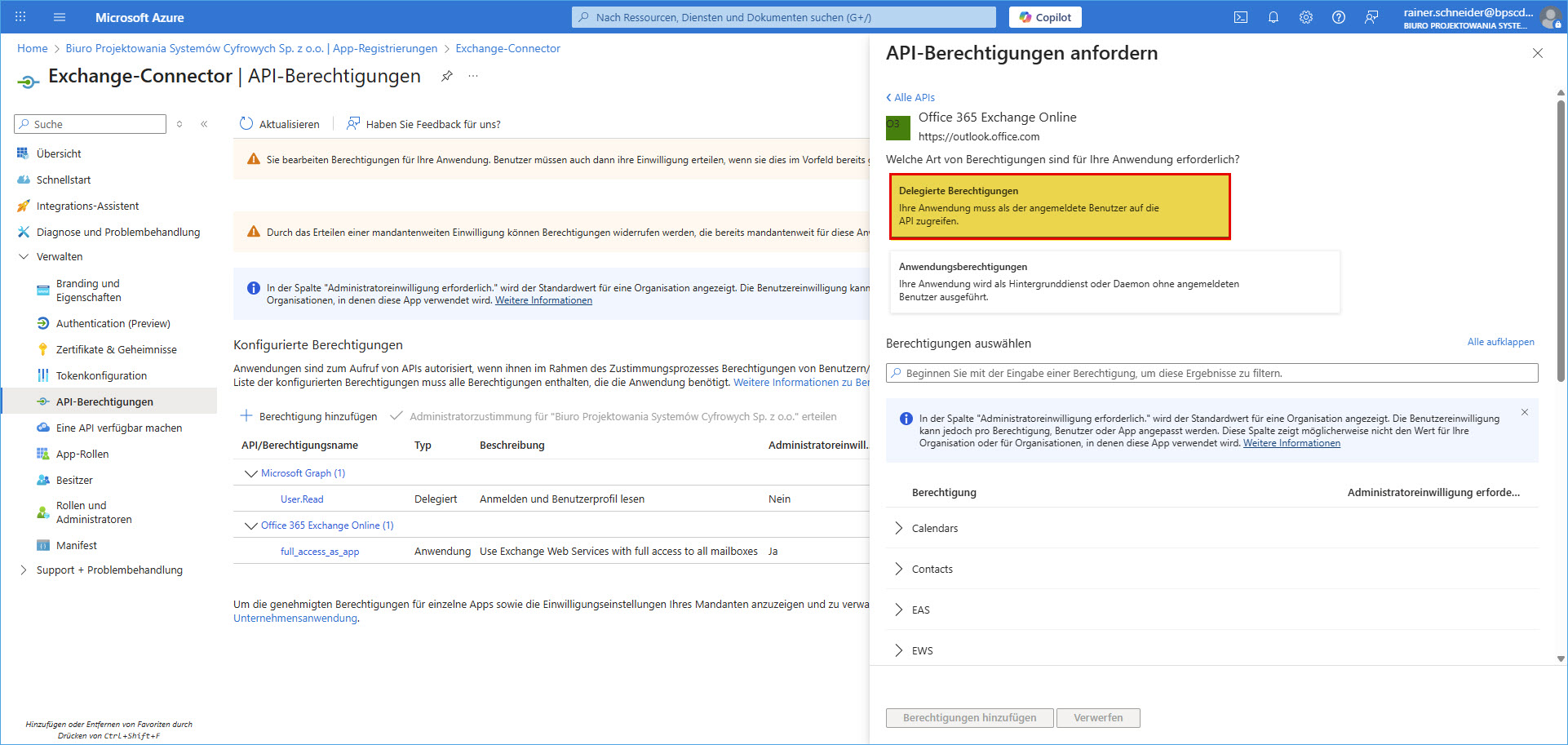Open the portal hamburger menu

coord(59,16)
